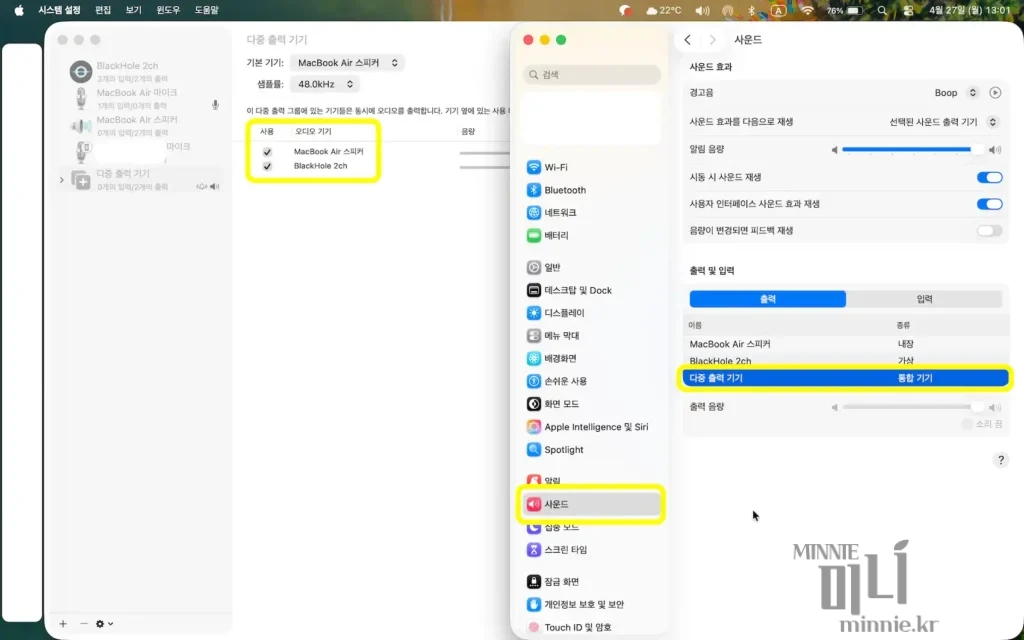Open 사운드 효과를 다음으로 재생 dropdown
The width and height of the screenshot is (1024, 640).
[943, 122]
